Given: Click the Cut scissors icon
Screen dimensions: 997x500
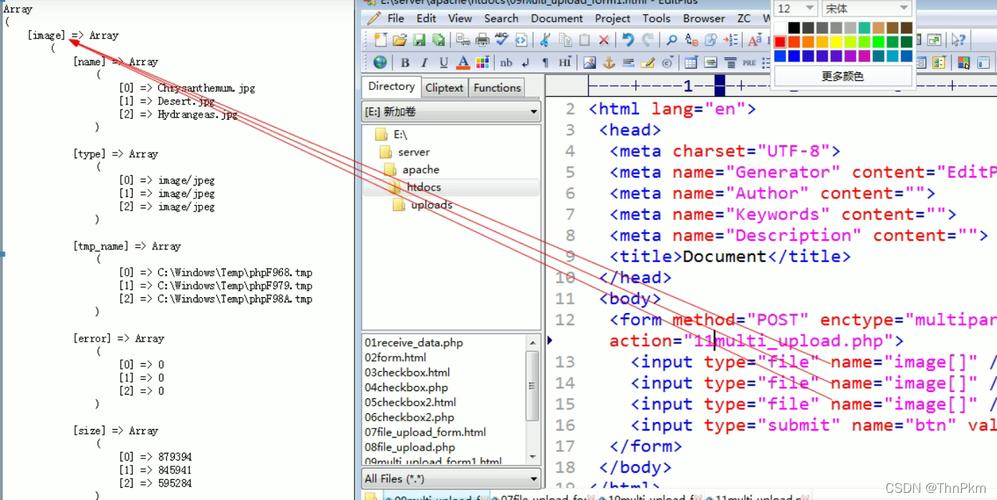Looking at the screenshot, I should (545, 40).
